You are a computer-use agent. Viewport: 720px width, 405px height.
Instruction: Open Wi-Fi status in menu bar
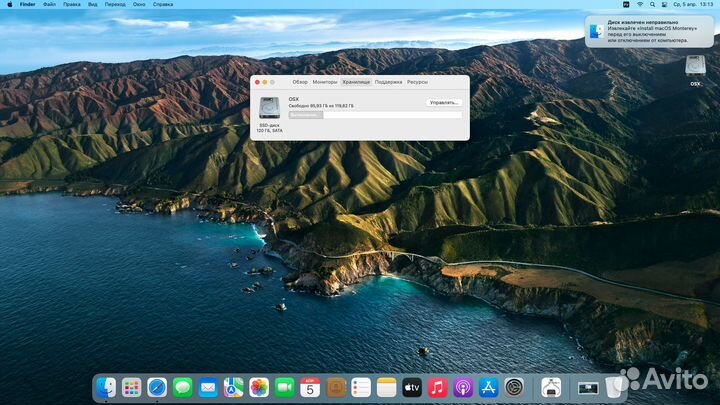(640, 4)
